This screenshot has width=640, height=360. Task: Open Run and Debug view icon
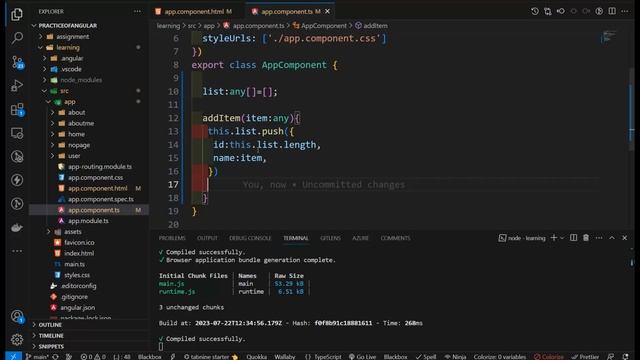tap(17, 85)
